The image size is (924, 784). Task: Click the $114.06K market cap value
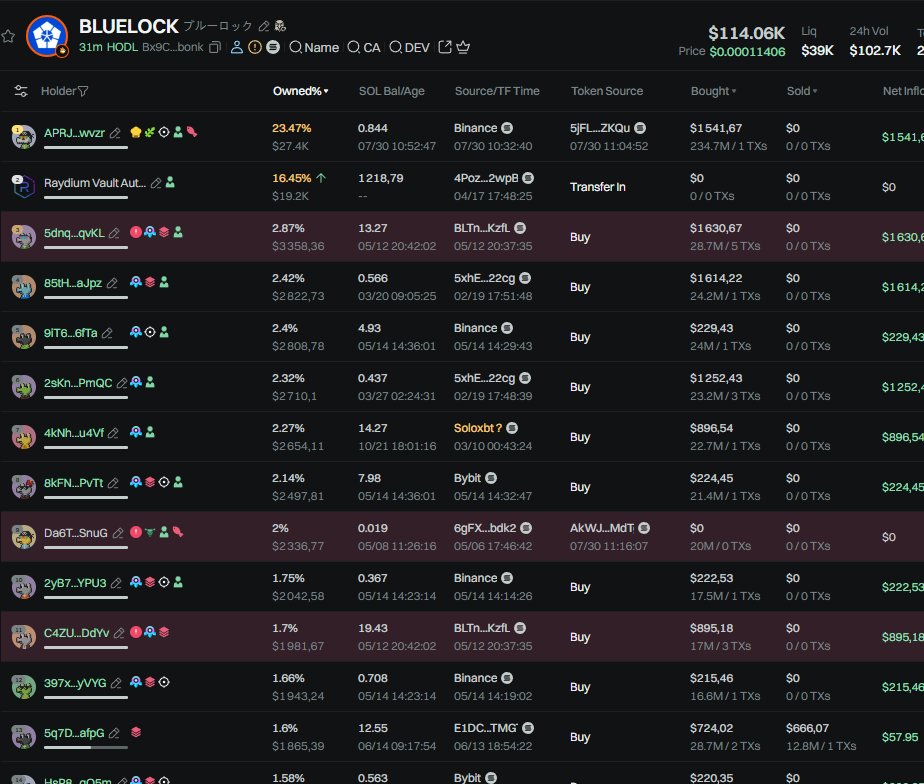coord(747,33)
